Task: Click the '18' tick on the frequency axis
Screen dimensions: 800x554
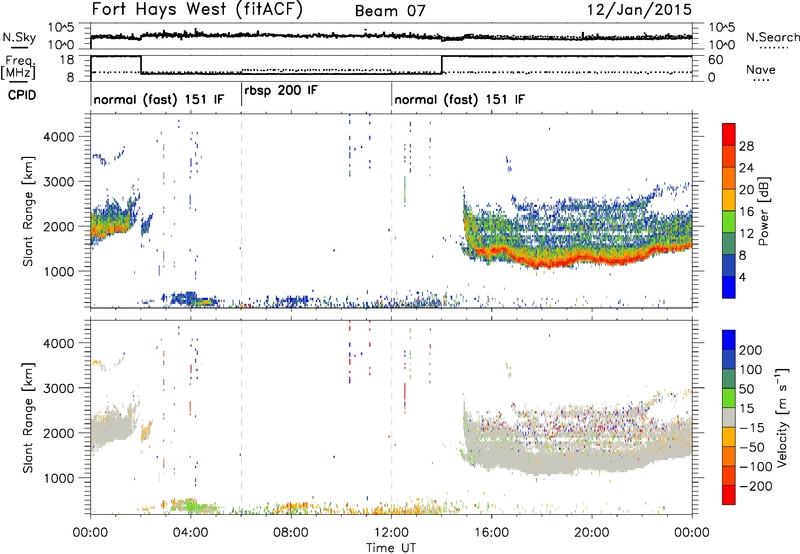Action: (x=67, y=60)
